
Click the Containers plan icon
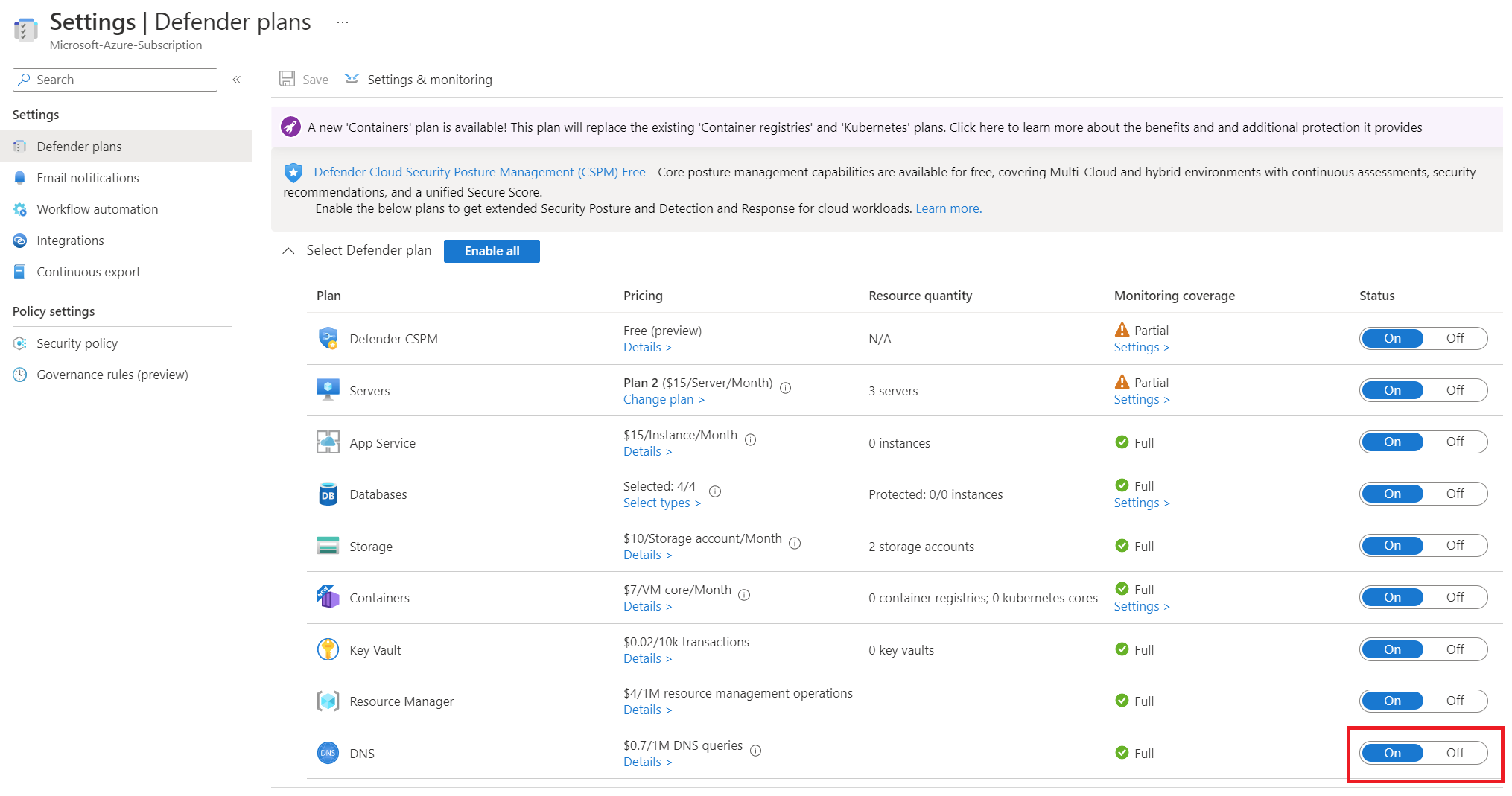click(x=328, y=596)
